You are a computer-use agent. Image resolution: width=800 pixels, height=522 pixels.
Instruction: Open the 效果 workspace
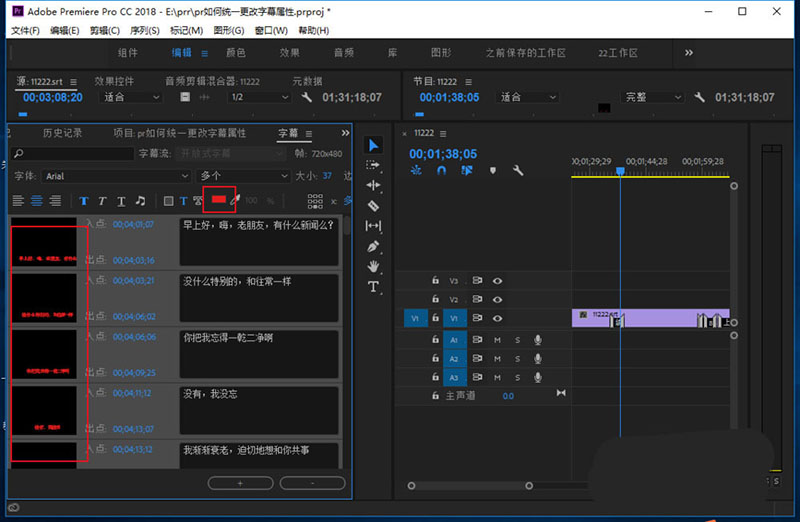point(289,53)
